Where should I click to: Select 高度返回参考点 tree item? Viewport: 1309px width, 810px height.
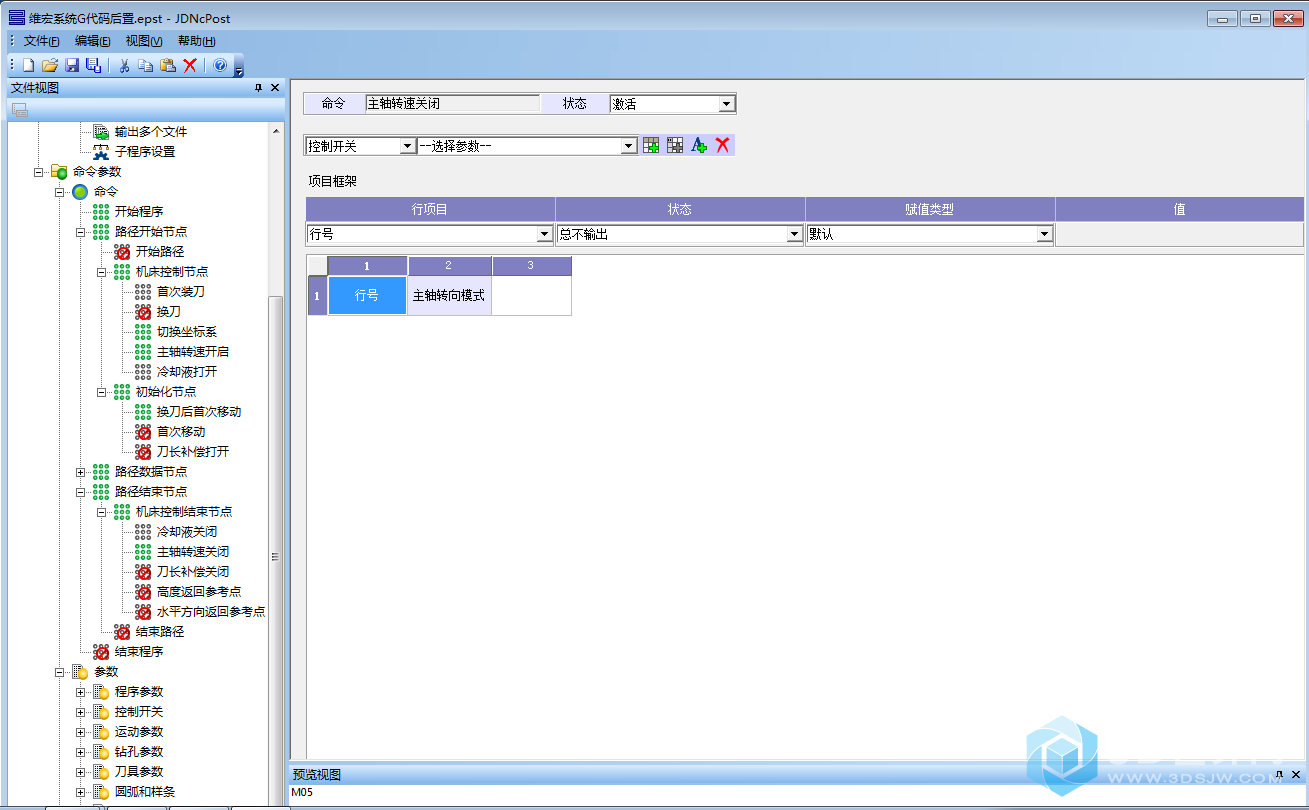(x=199, y=592)
